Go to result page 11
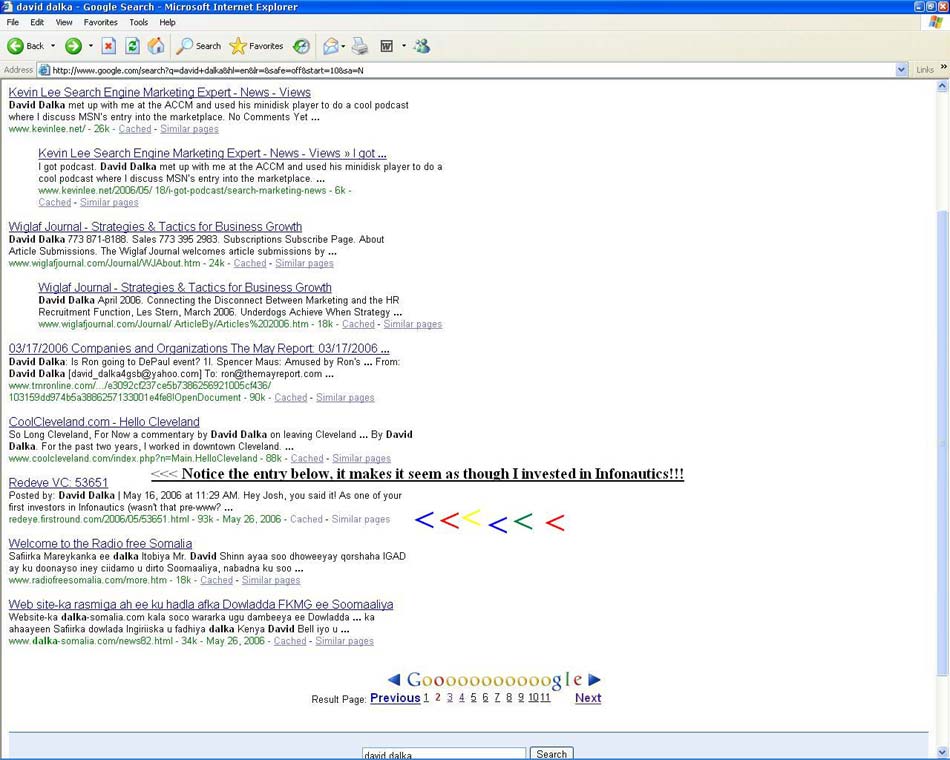Viewport: 950px width, 760px height. (x=545, y=698)
